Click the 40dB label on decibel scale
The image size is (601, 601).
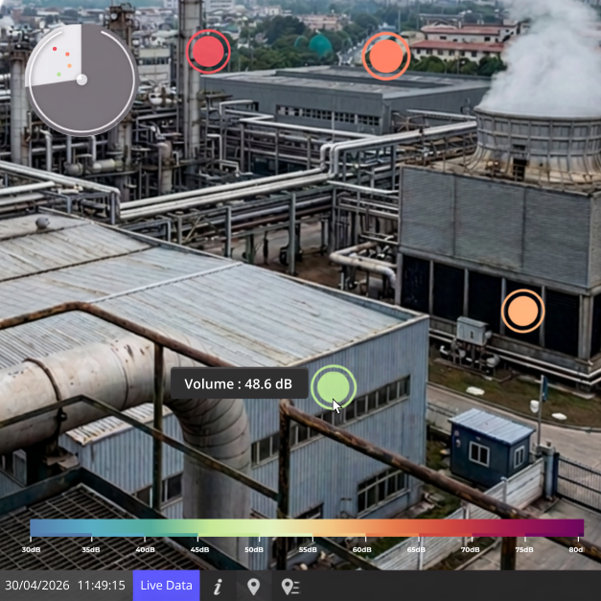(x=145, y=550)
